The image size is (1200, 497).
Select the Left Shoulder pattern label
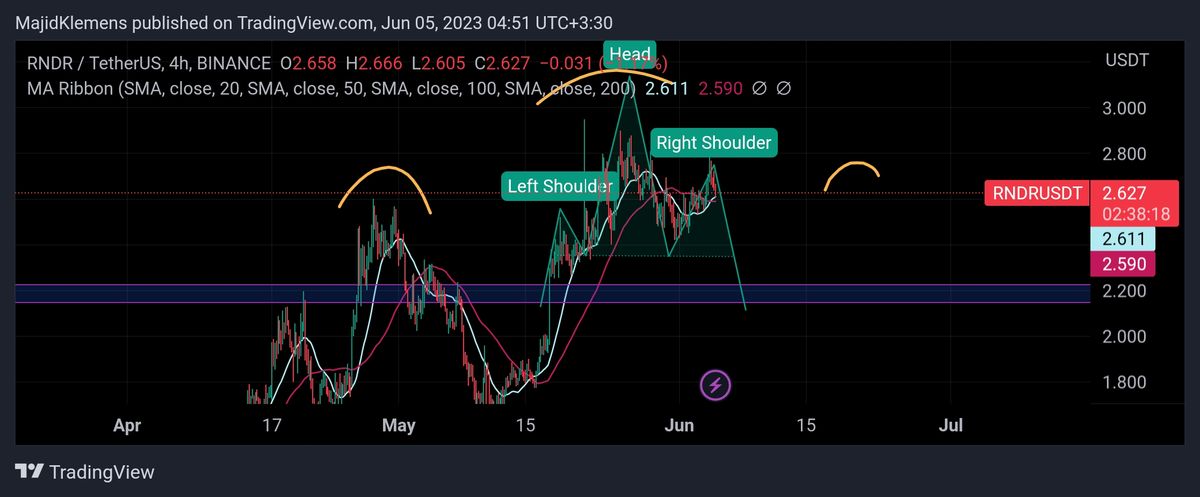tap(559, 186)
